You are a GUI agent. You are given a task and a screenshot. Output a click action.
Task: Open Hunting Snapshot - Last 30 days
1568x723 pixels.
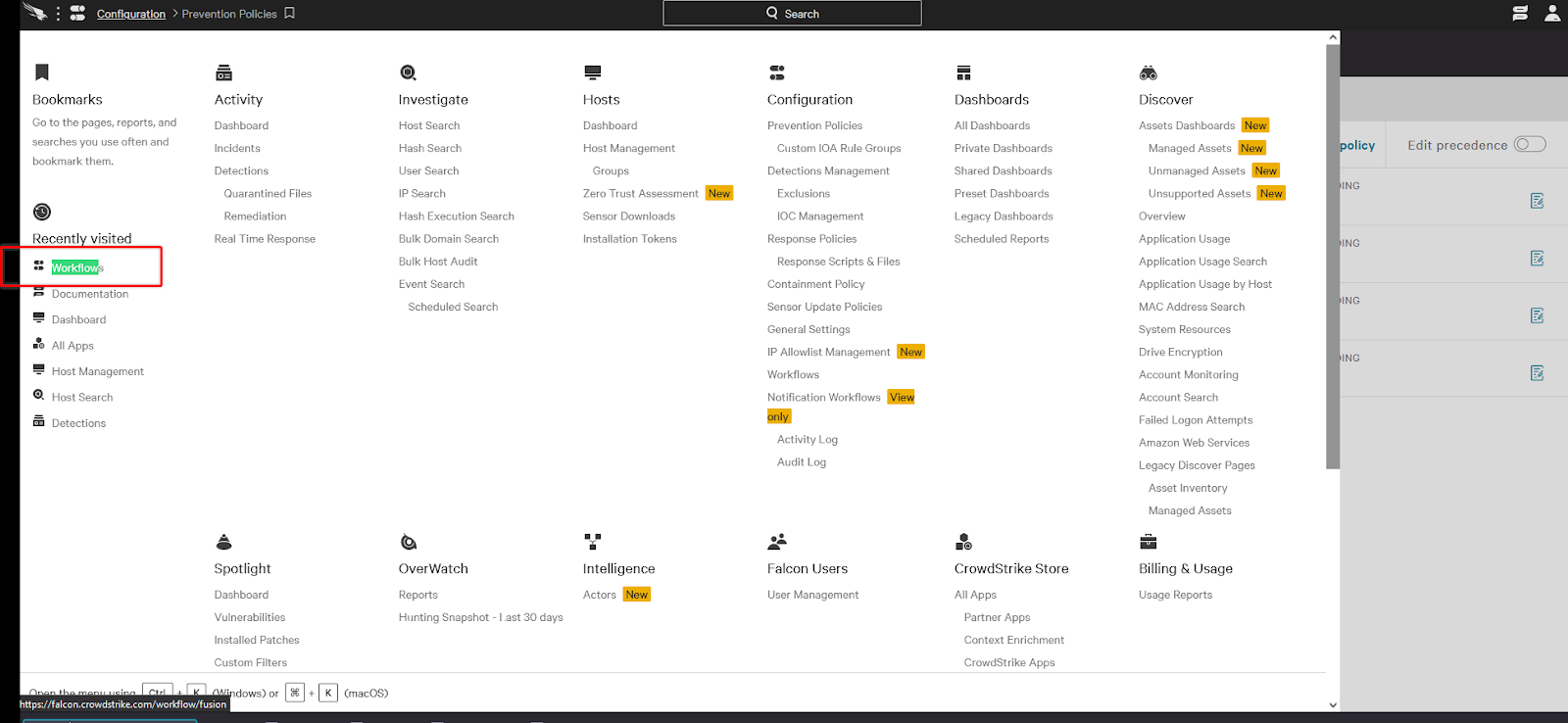pos(481,618)
